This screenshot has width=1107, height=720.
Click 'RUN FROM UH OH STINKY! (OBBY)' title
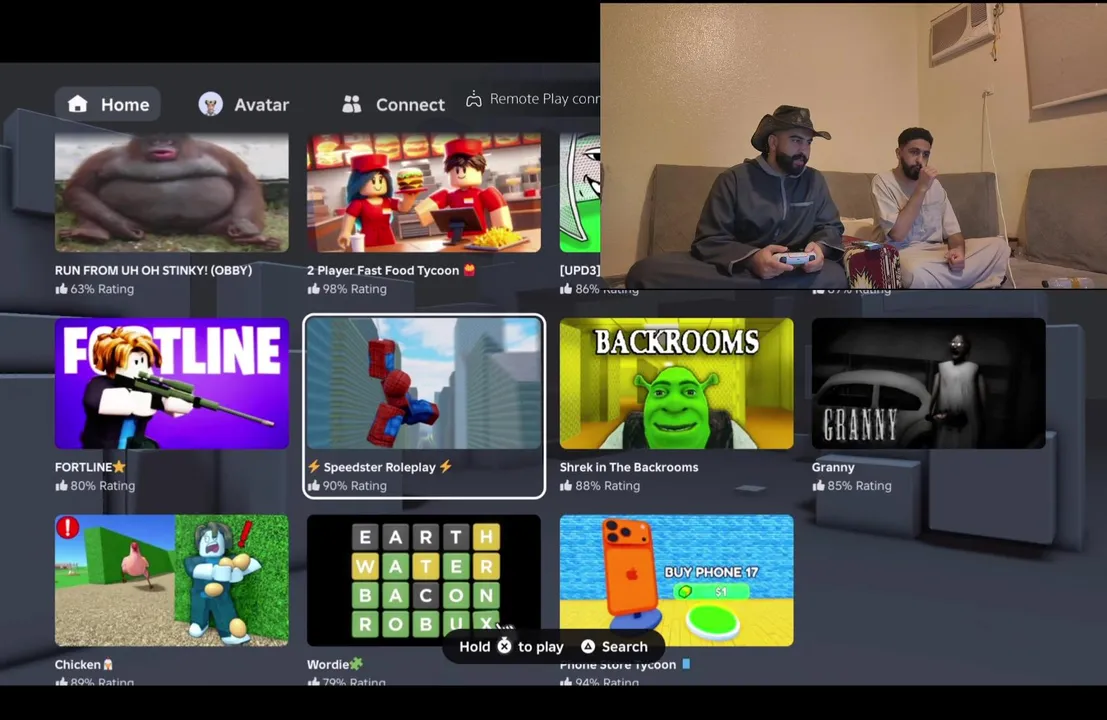[x=153, y=270]
